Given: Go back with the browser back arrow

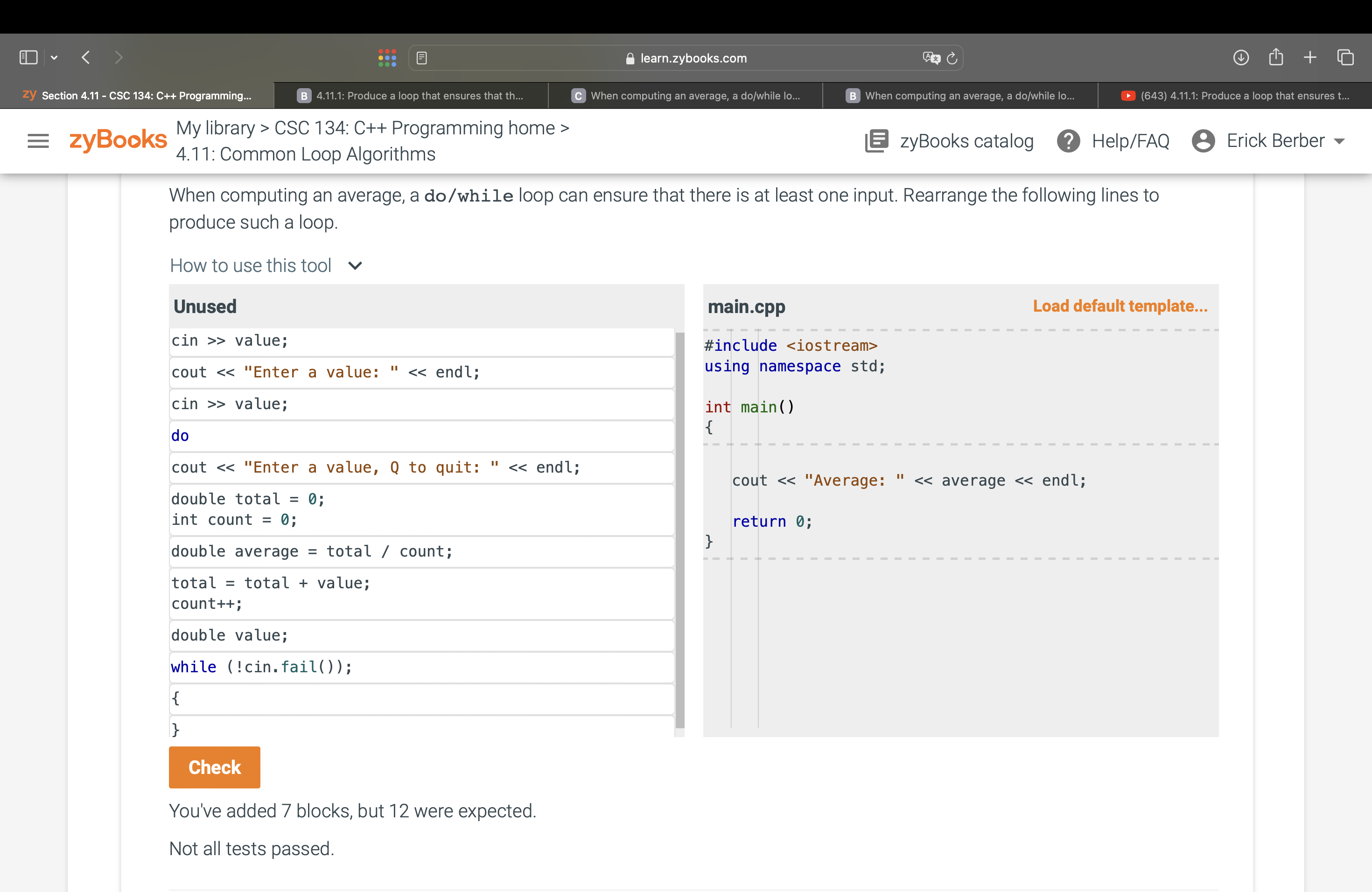Looking at the screenshot, I should 86,58.
